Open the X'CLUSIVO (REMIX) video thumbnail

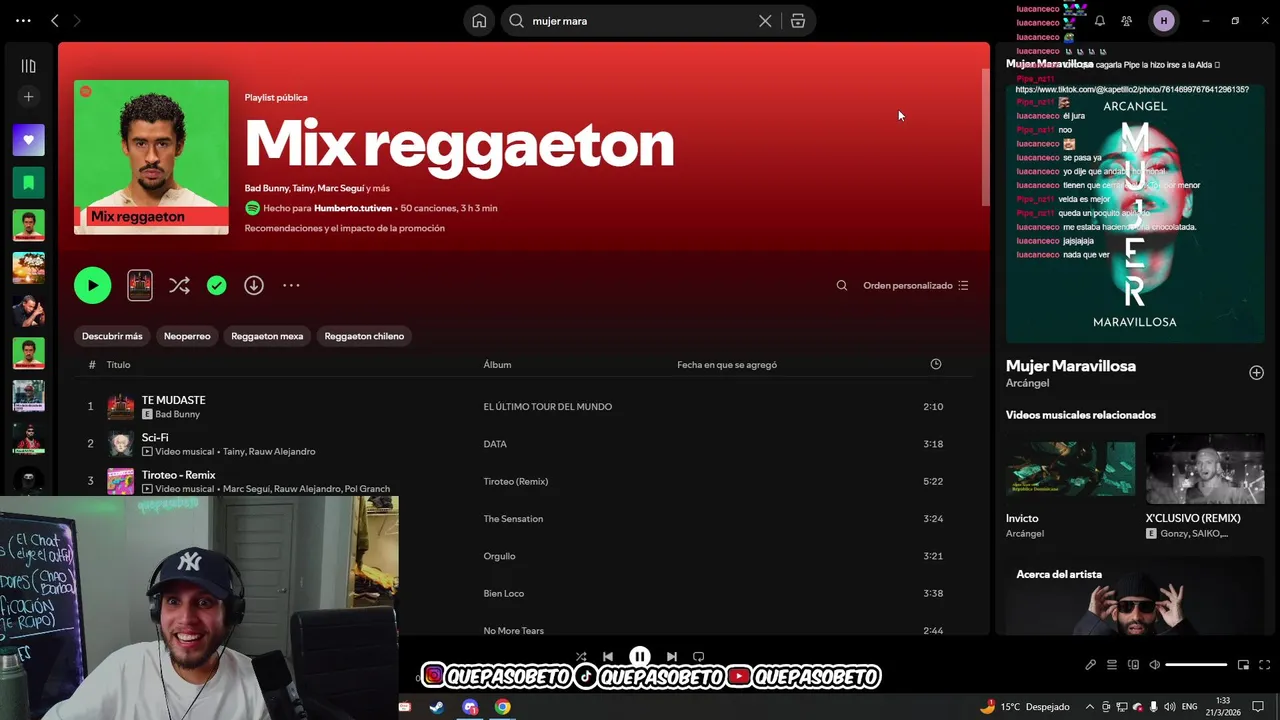pos(1205,468)
